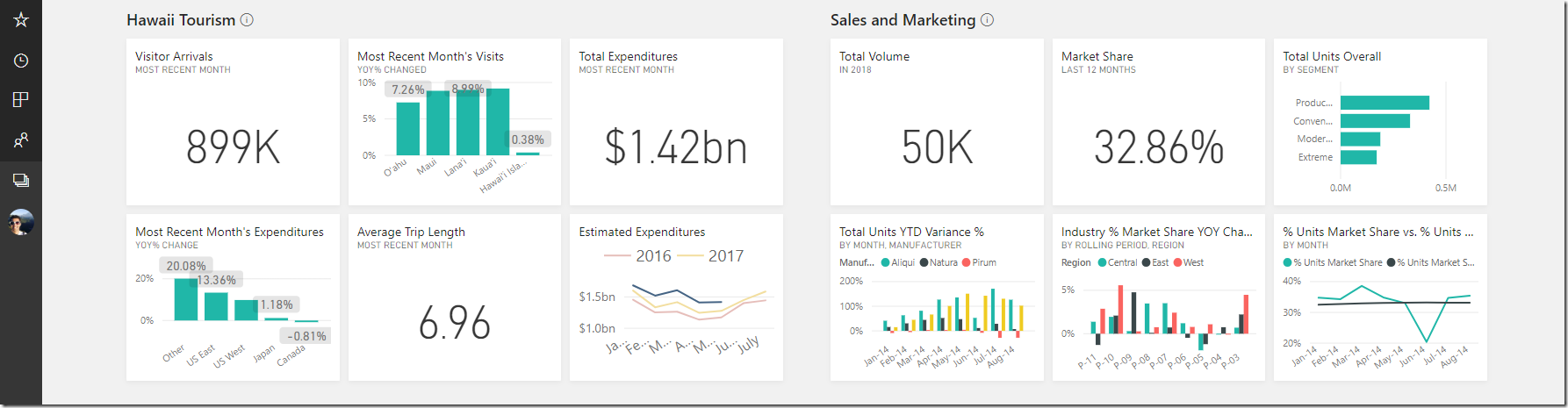Open the Apps icon in sidebar
1568x408 pixels.
pos(21,99)
